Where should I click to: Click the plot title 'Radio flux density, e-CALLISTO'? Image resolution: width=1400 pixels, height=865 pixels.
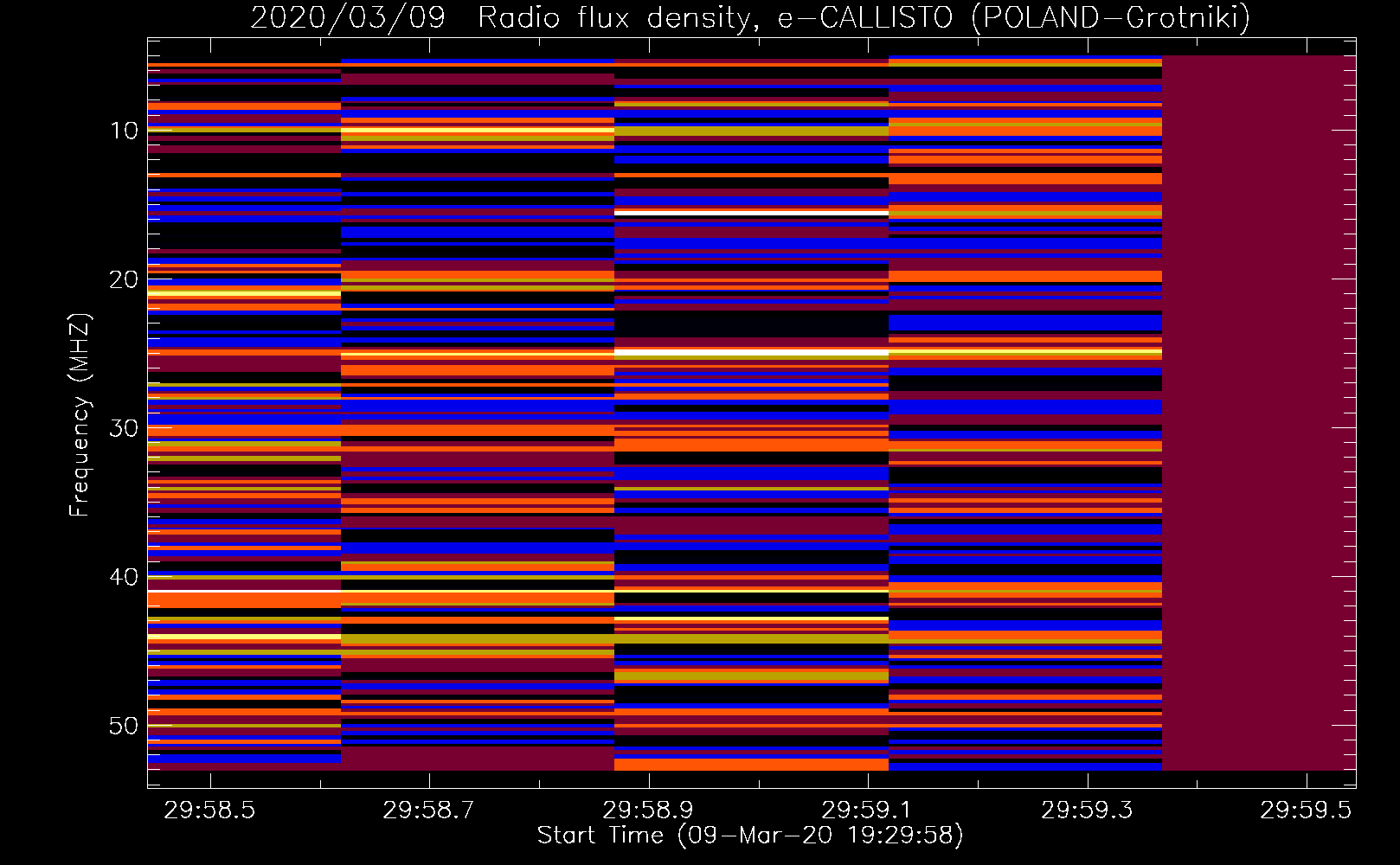click(x=715, y=17)
